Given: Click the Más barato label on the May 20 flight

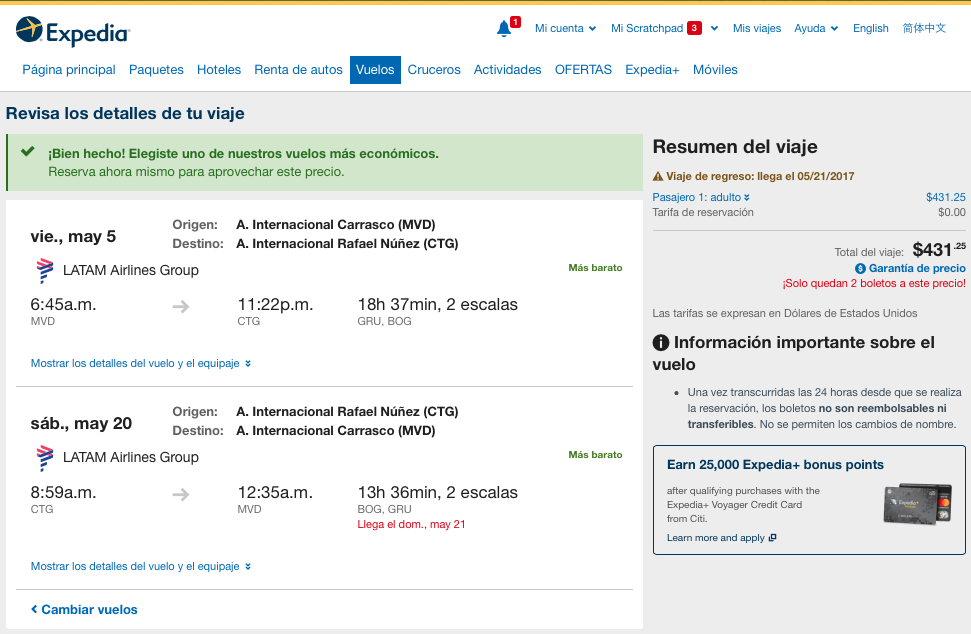Looking at the screenshot, I should pos(595,455).
